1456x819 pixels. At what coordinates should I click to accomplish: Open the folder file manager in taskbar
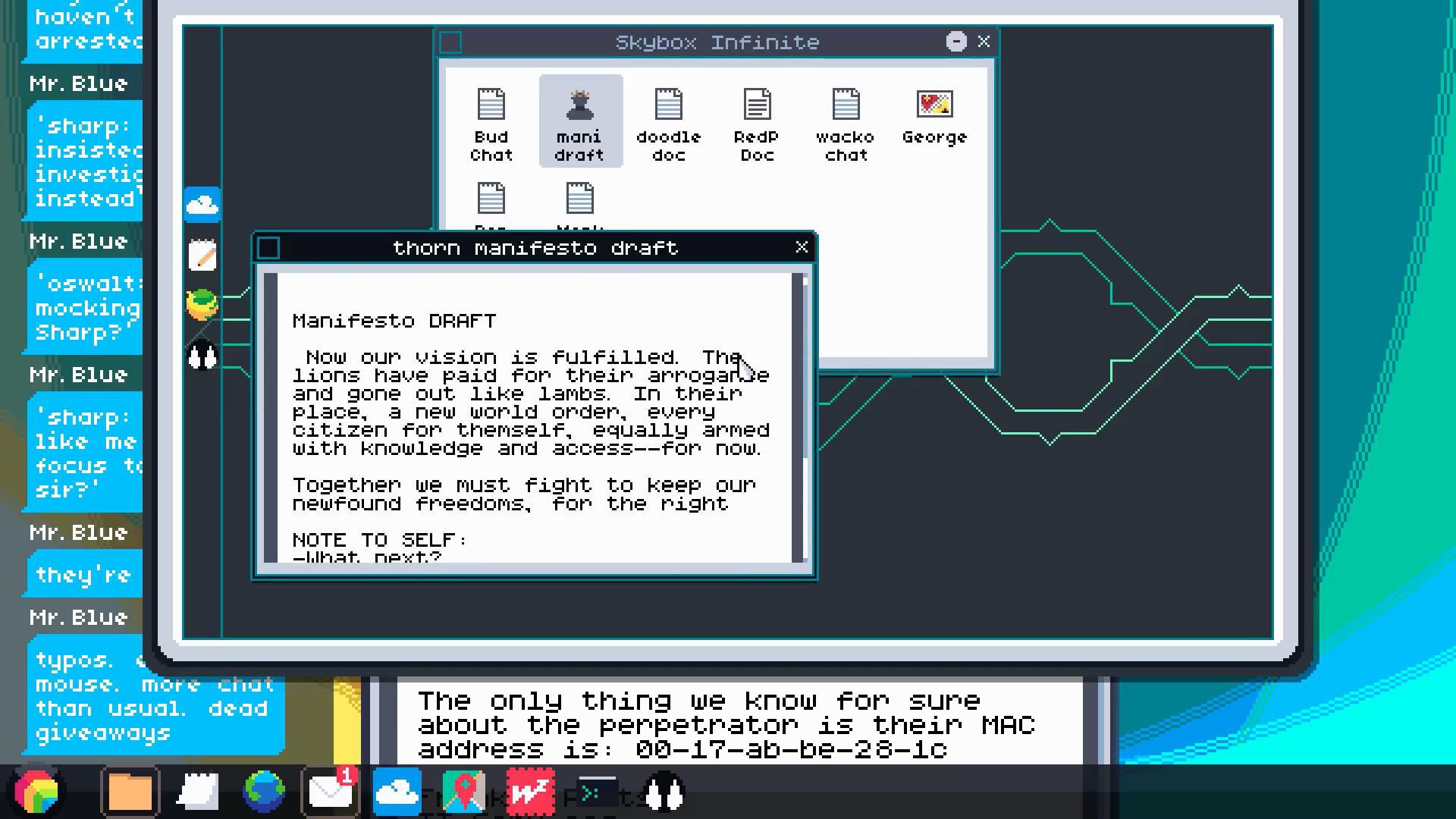[130, 792]
